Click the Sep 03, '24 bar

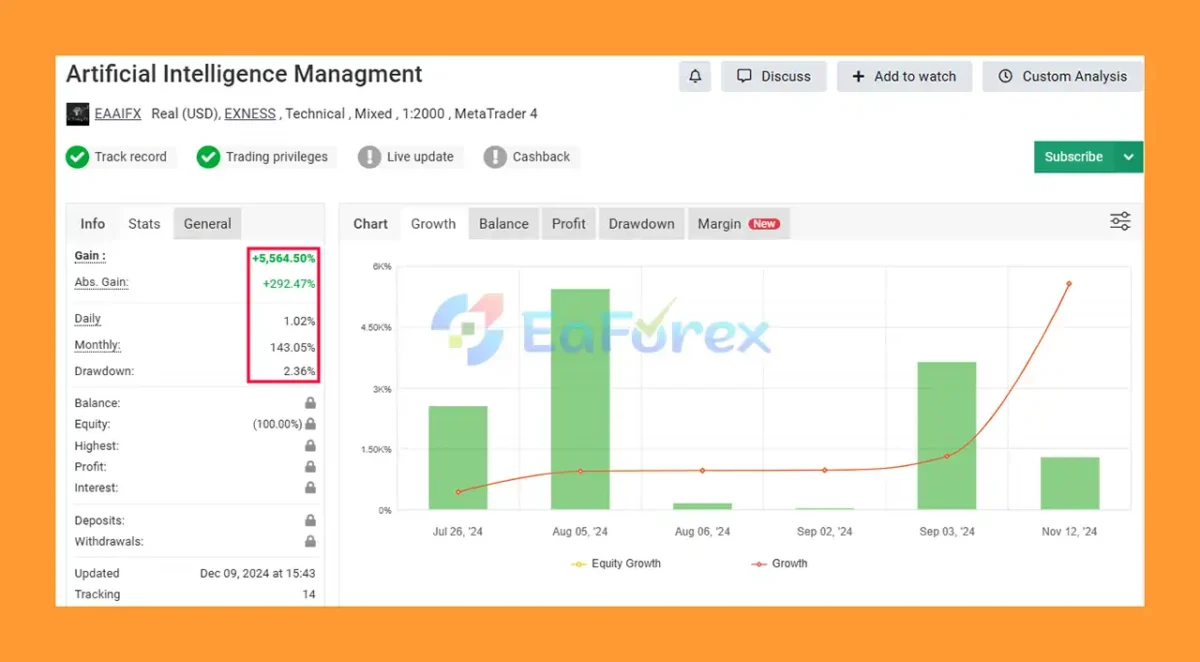click(x=947, y=436)
